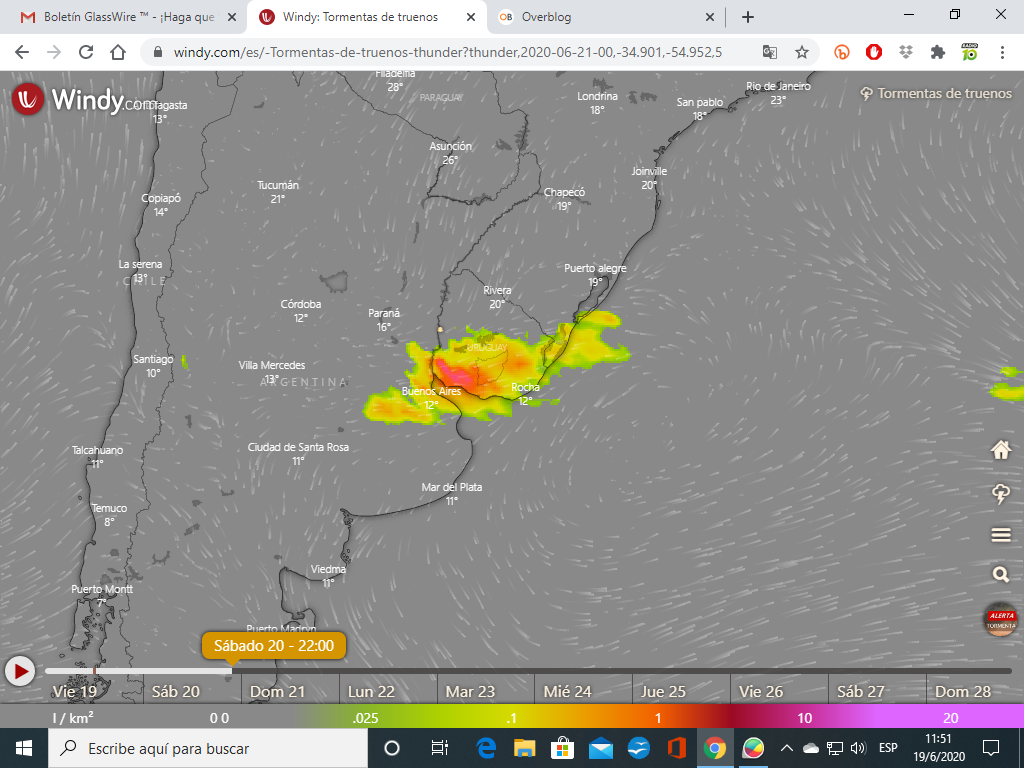Select Río de Janeiro city label
The height and width of the screenshot is (768, 1024).
click(x=778, y=93)
